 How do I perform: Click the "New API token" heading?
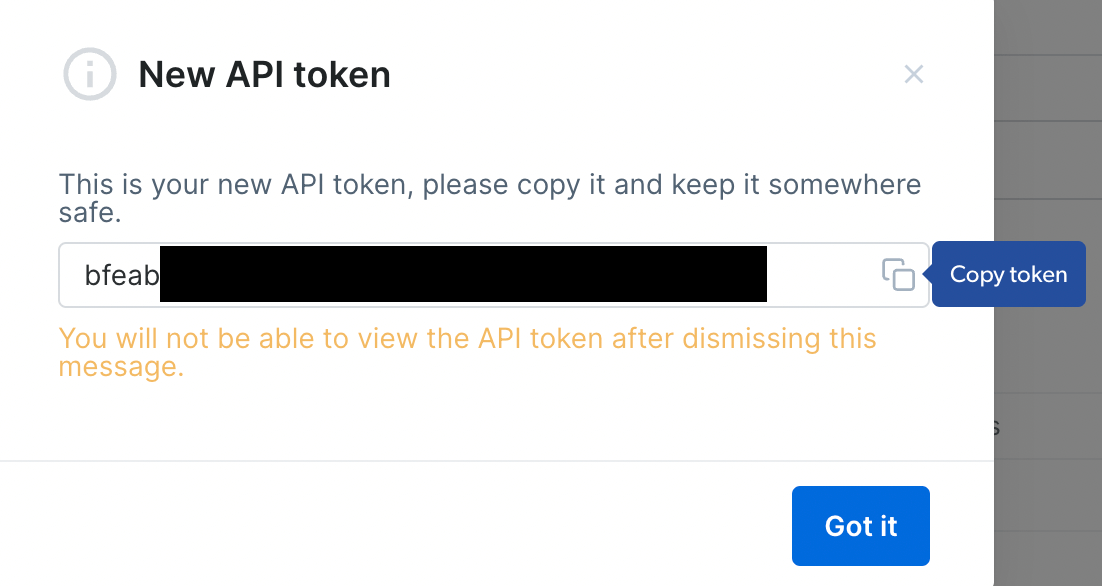coord(264,75)
